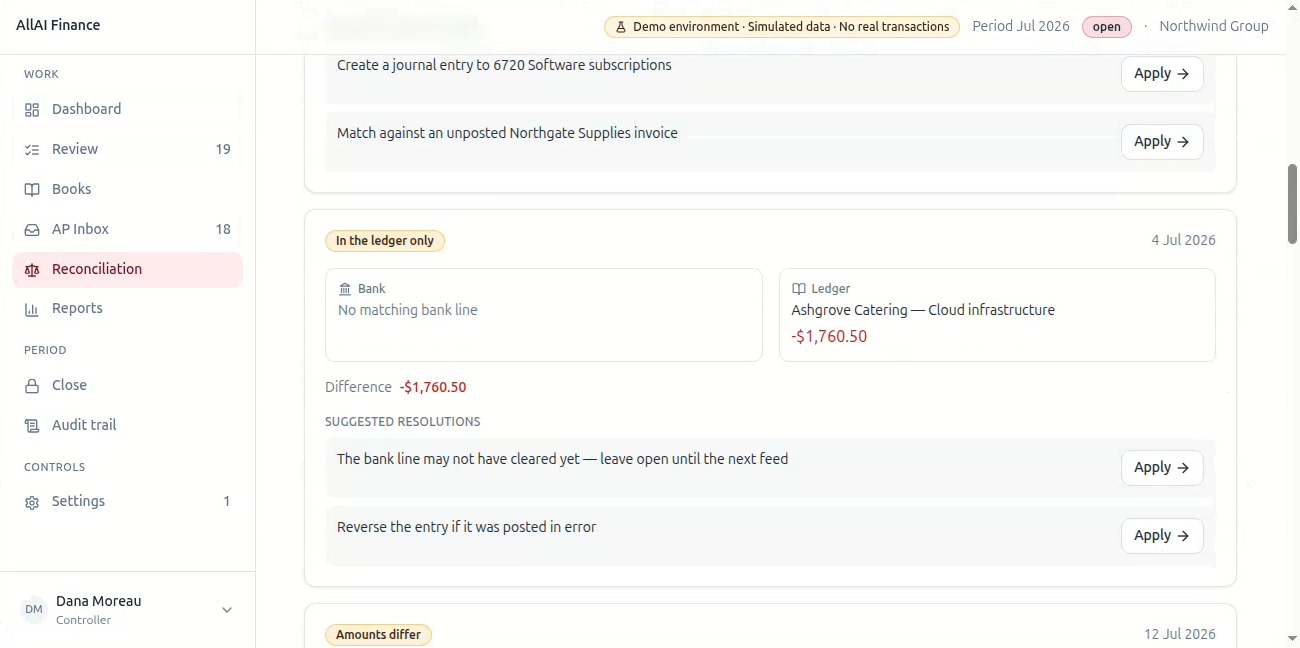This screenshot has width=1300, height=648.
Task: Click the Books open-book icon
Action: 32,190
